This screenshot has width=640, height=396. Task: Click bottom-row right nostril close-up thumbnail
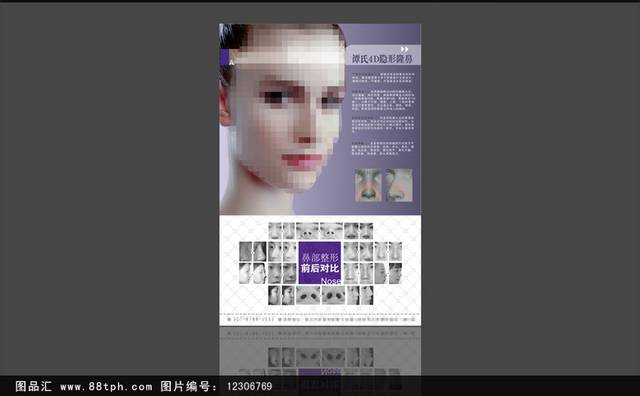coord(333,295)
